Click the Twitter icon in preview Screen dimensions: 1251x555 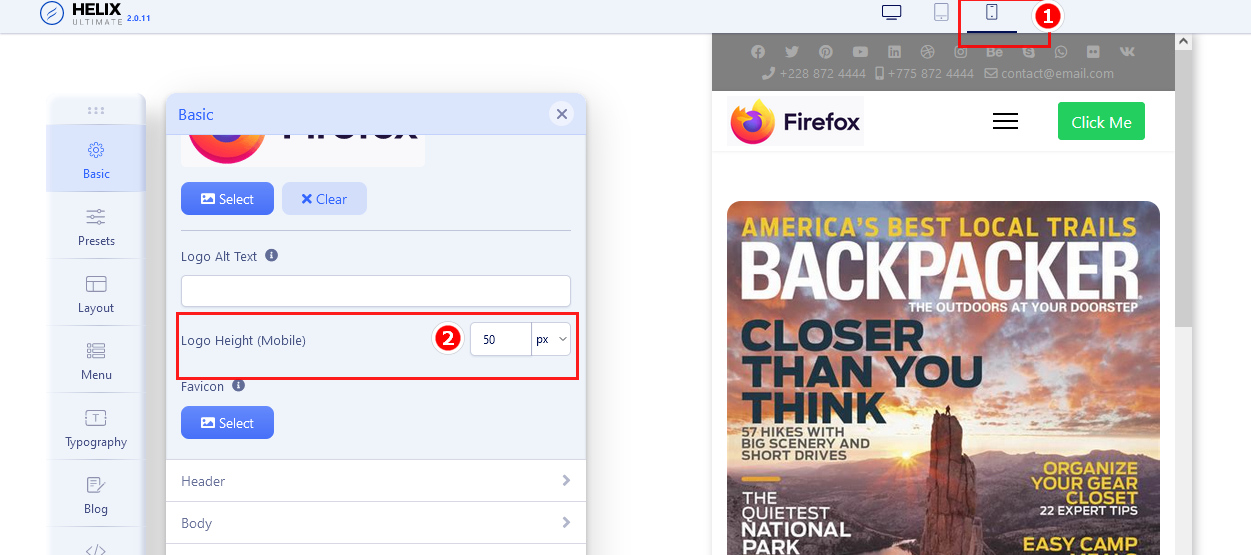792,52
